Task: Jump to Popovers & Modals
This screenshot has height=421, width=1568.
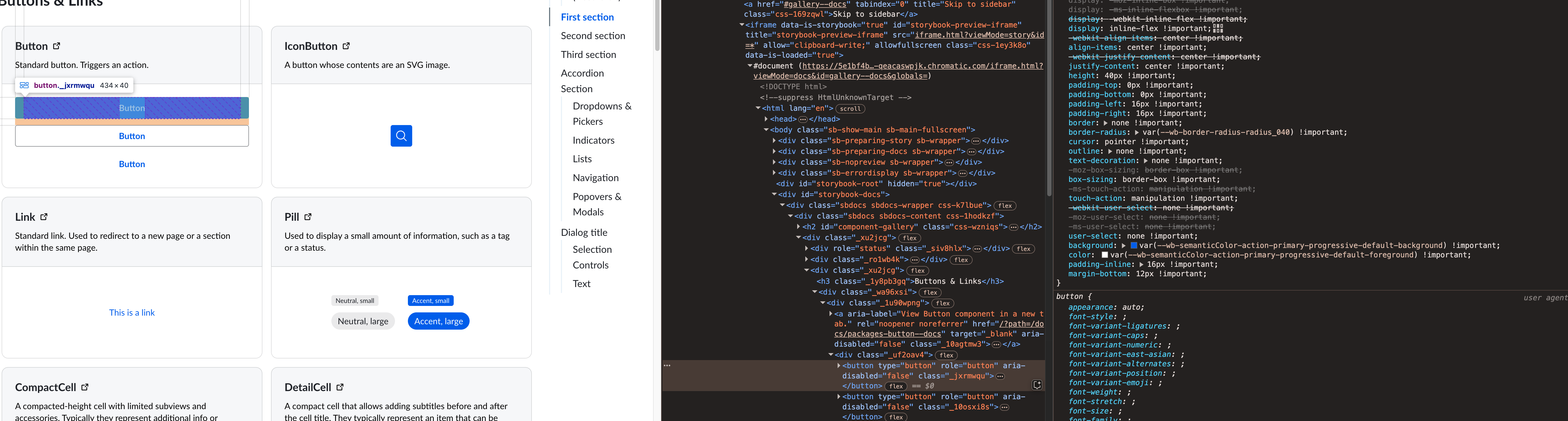Action: [596, 204]
